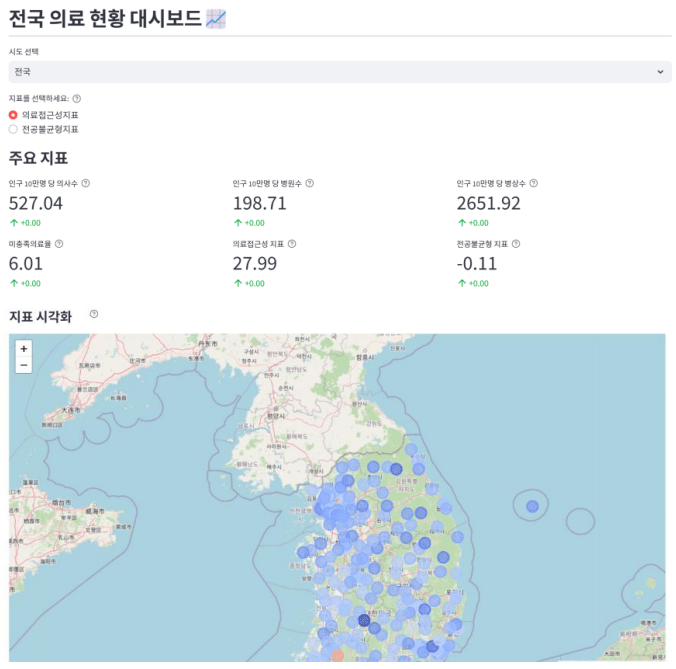Click help icon beside 전공불균형 지표 metric
This screenshot has height=669, width=676.
[x=516, y=243]
